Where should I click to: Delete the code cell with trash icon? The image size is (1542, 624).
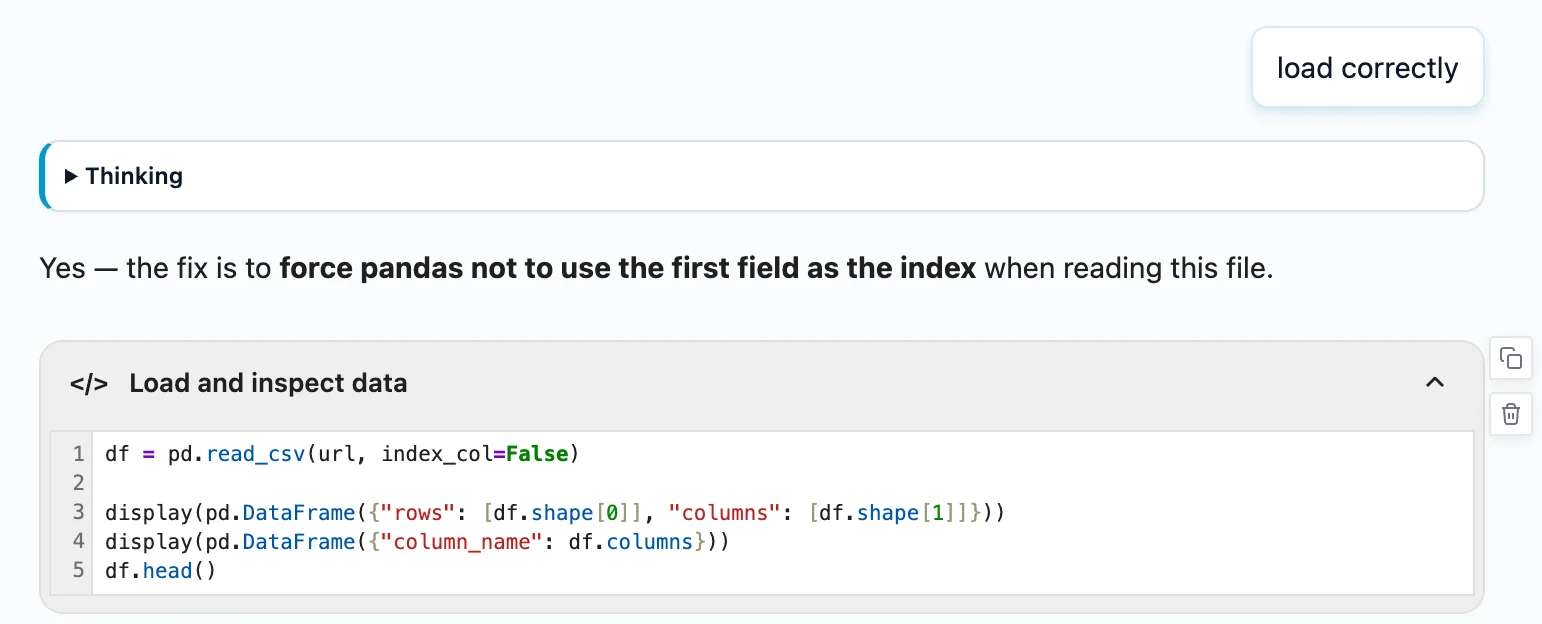[1511, 414]
